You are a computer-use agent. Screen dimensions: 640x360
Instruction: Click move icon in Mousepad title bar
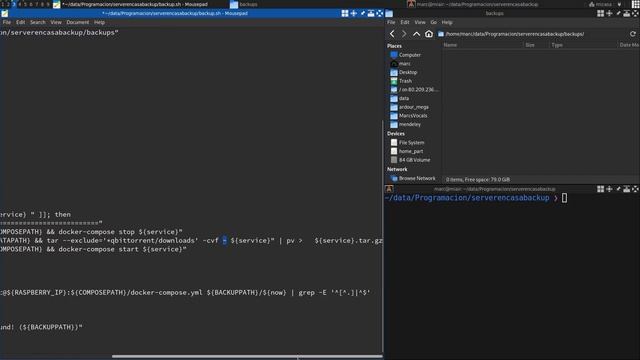coord(354,13)
